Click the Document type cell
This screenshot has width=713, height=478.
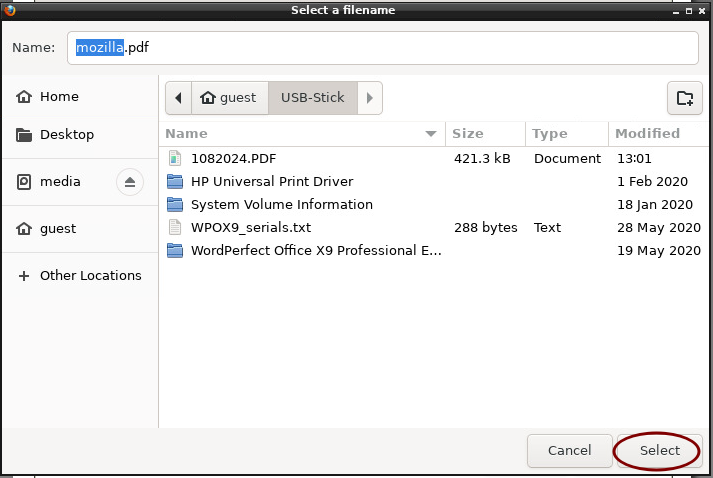[x=567, y=158]
